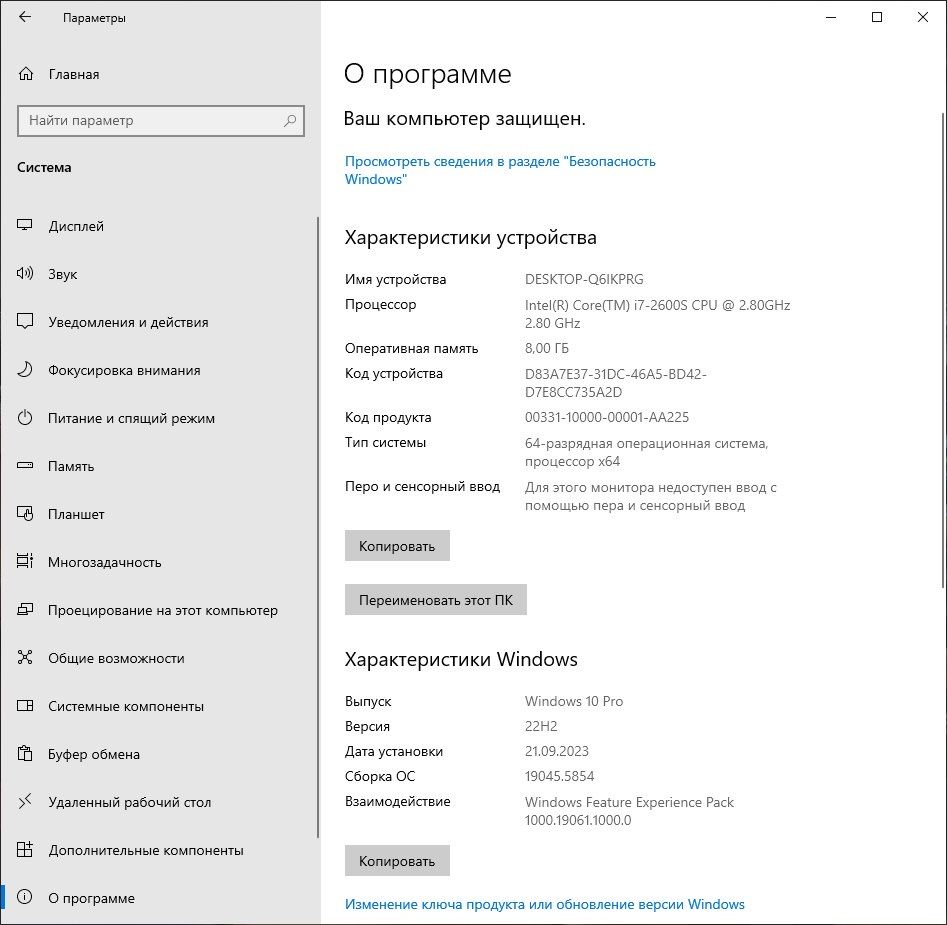This screenshot has width=947, height=925.
Task: Select install date 21.09.2023
Action: (556, 751)
